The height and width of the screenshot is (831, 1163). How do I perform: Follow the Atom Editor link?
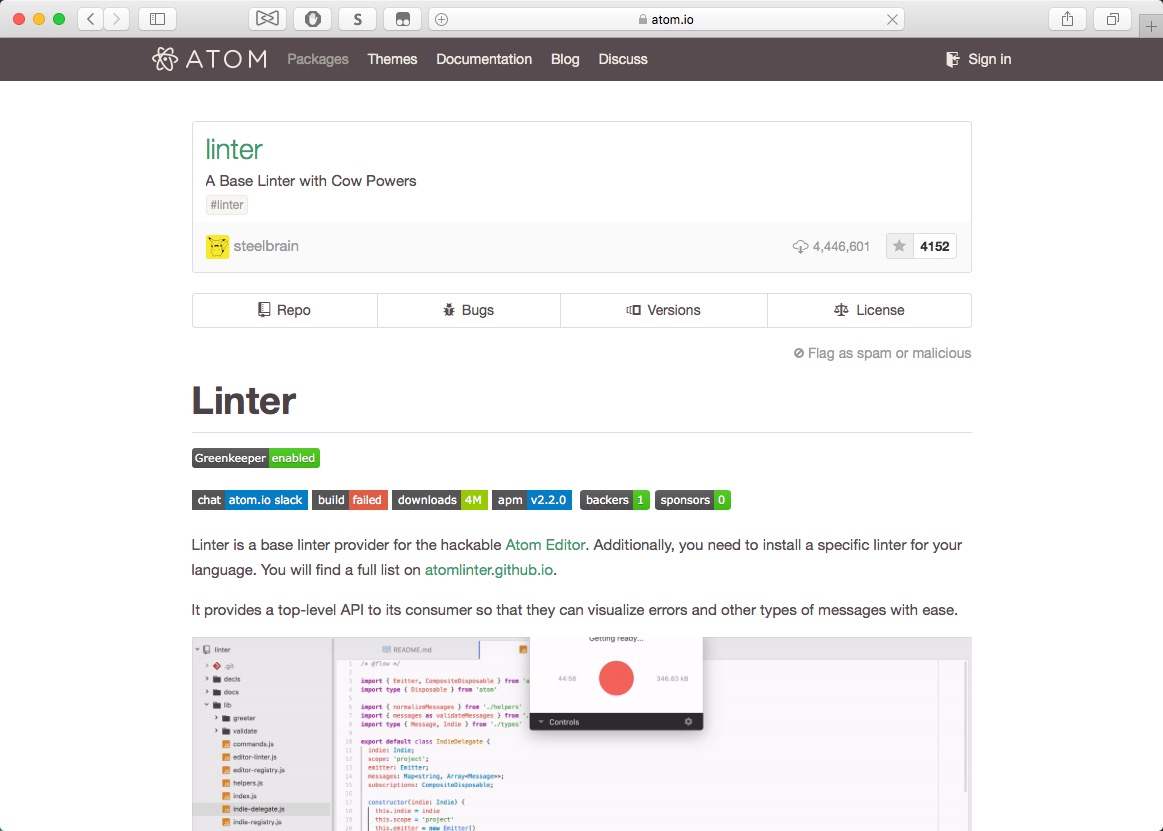point(545,545)
